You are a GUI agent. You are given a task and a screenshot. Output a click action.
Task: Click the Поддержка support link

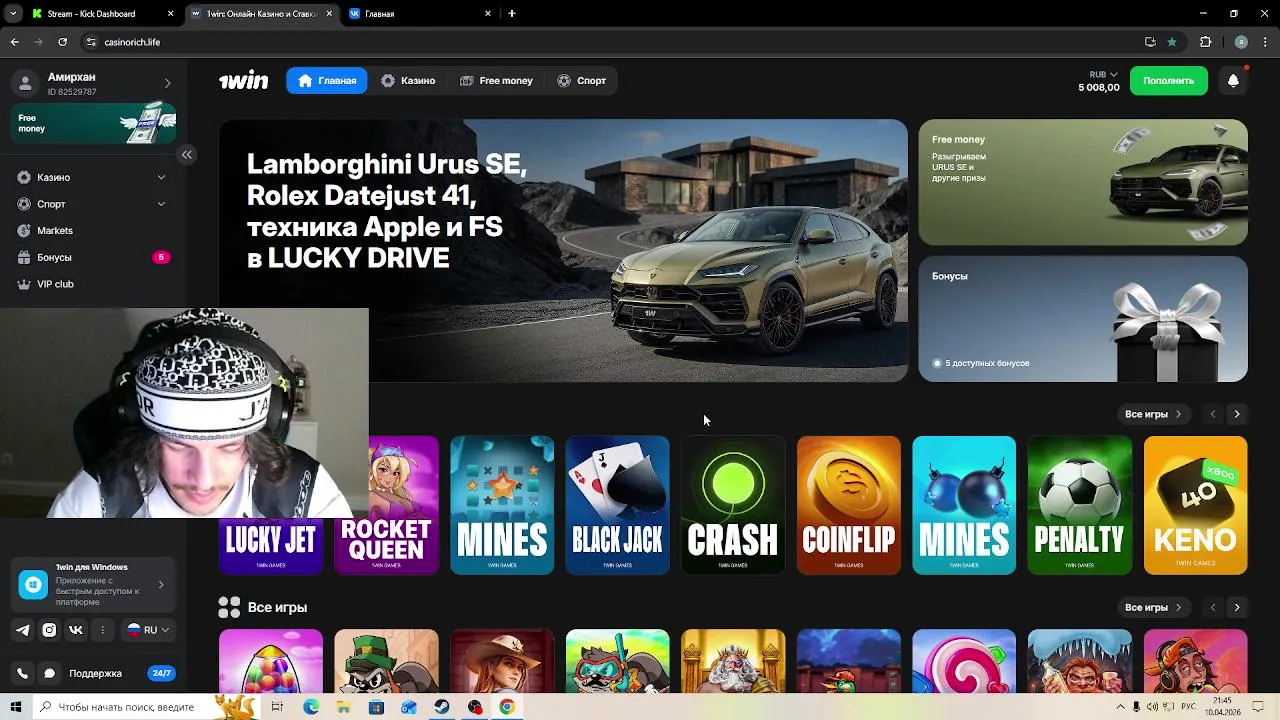click(95, 674)
